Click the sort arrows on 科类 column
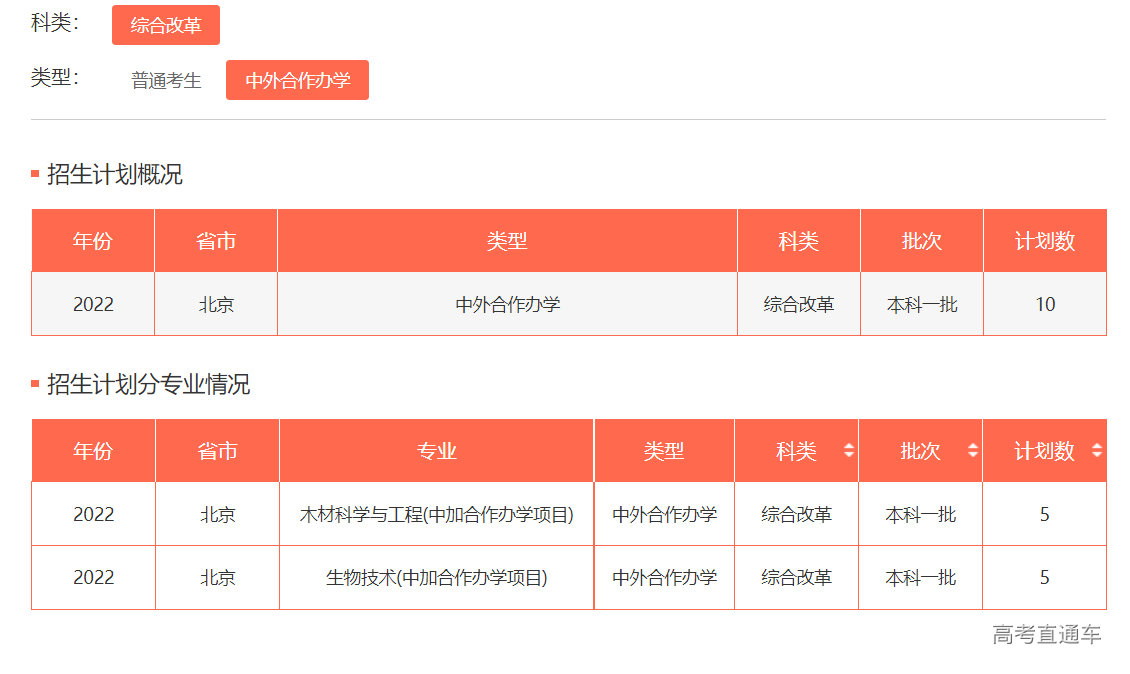The image size is (1130, 674). point(851,450)
